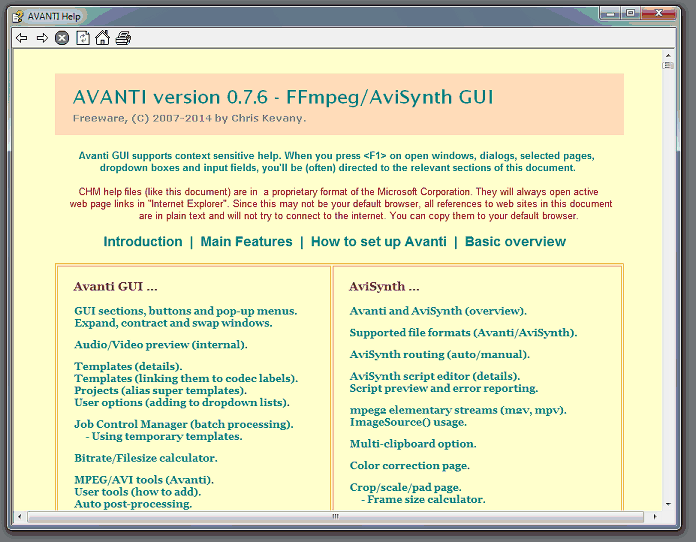
Task: Click the Avanti GUI ... heading
Action: [x=115, y=286]
